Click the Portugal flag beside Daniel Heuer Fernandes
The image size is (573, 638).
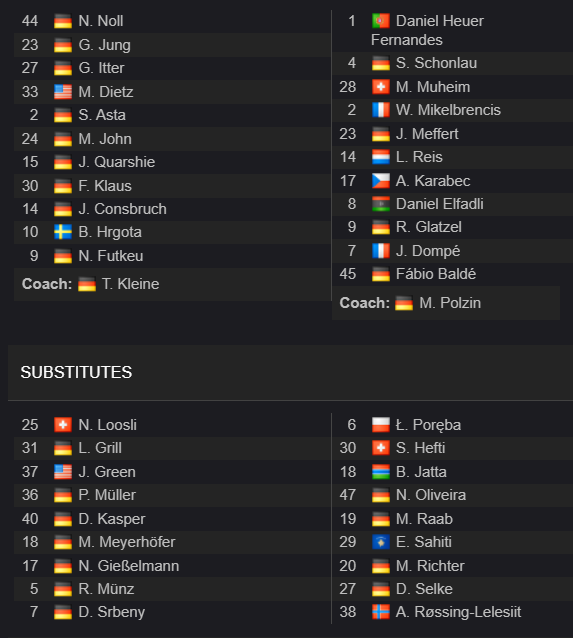pyautogui.click(x=381, y=21)
